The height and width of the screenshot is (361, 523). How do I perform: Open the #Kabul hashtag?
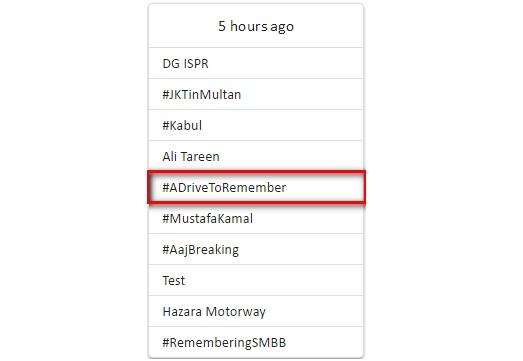click(256, 125)
